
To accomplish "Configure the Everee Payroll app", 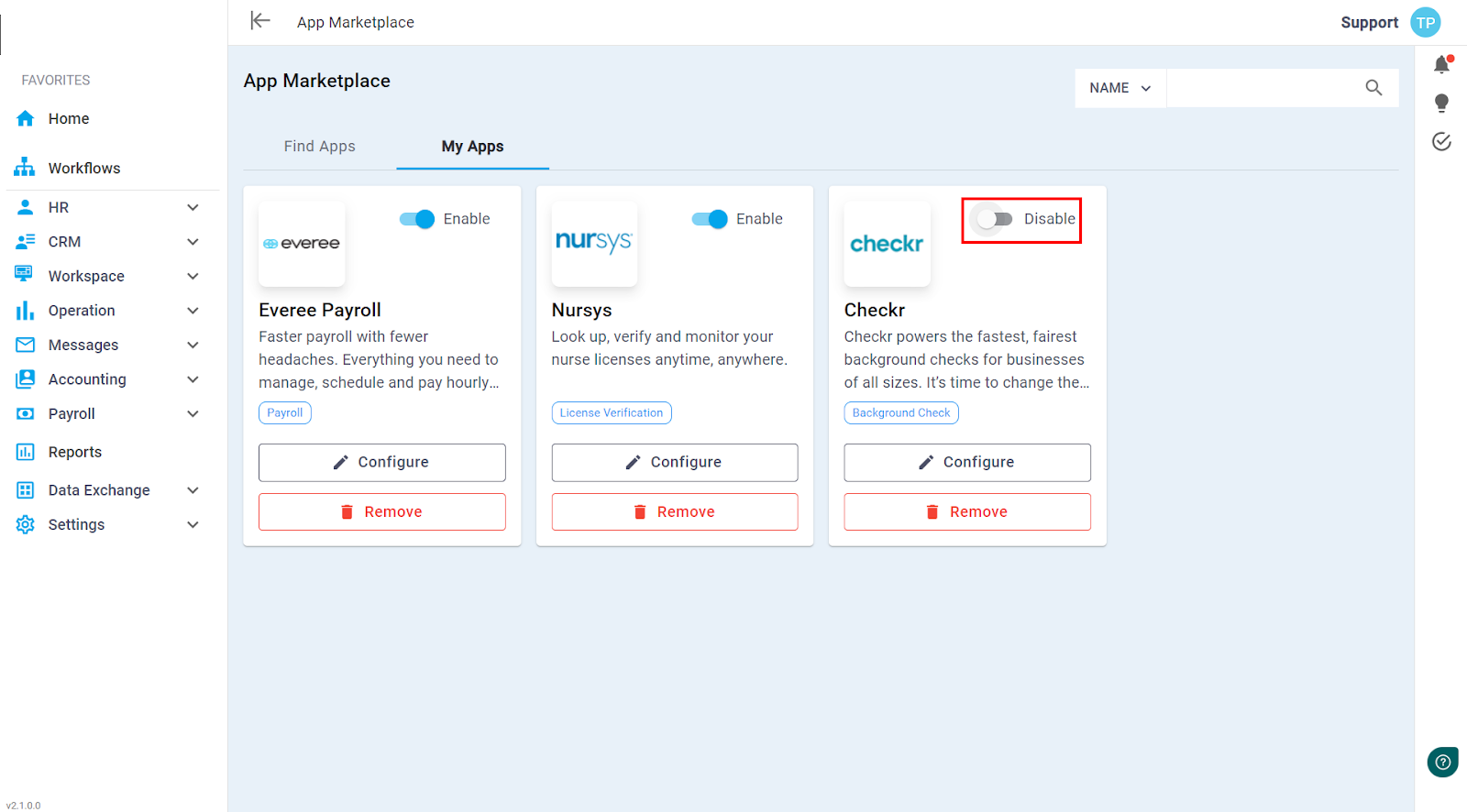I will tap(382, 463).
